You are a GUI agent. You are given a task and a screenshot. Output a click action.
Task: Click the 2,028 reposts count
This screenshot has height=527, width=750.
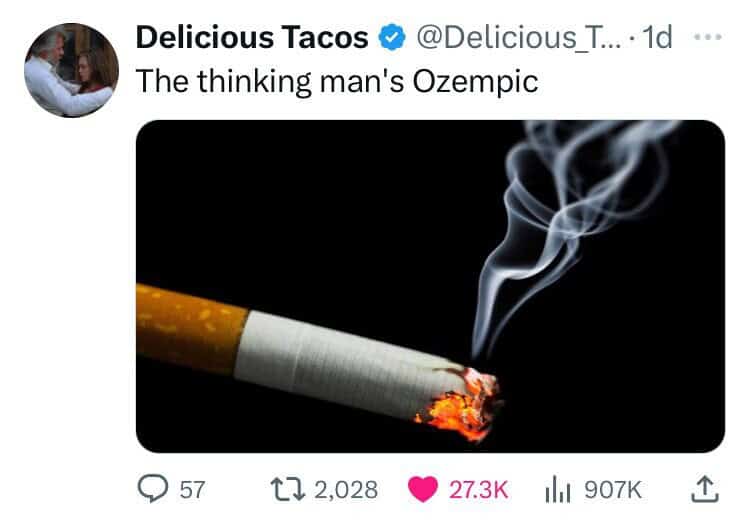346,490
